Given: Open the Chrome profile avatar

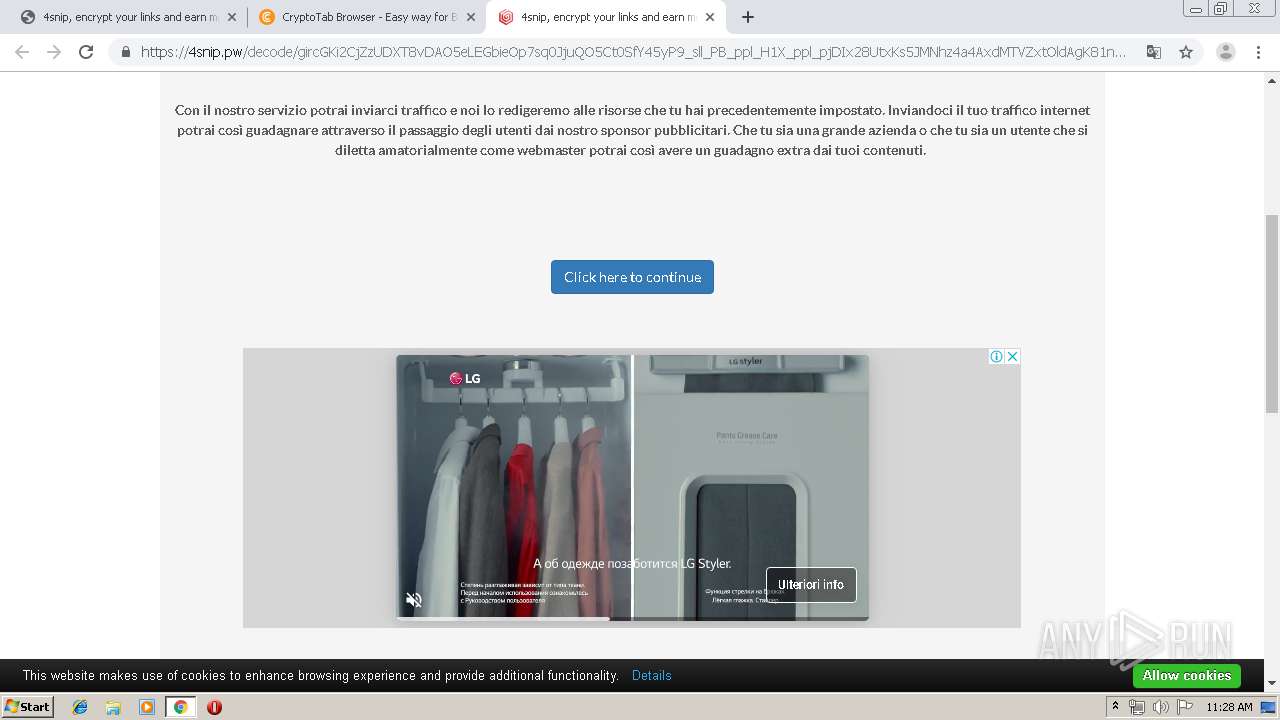Looking at the screenshot, I should point(1225,52).
